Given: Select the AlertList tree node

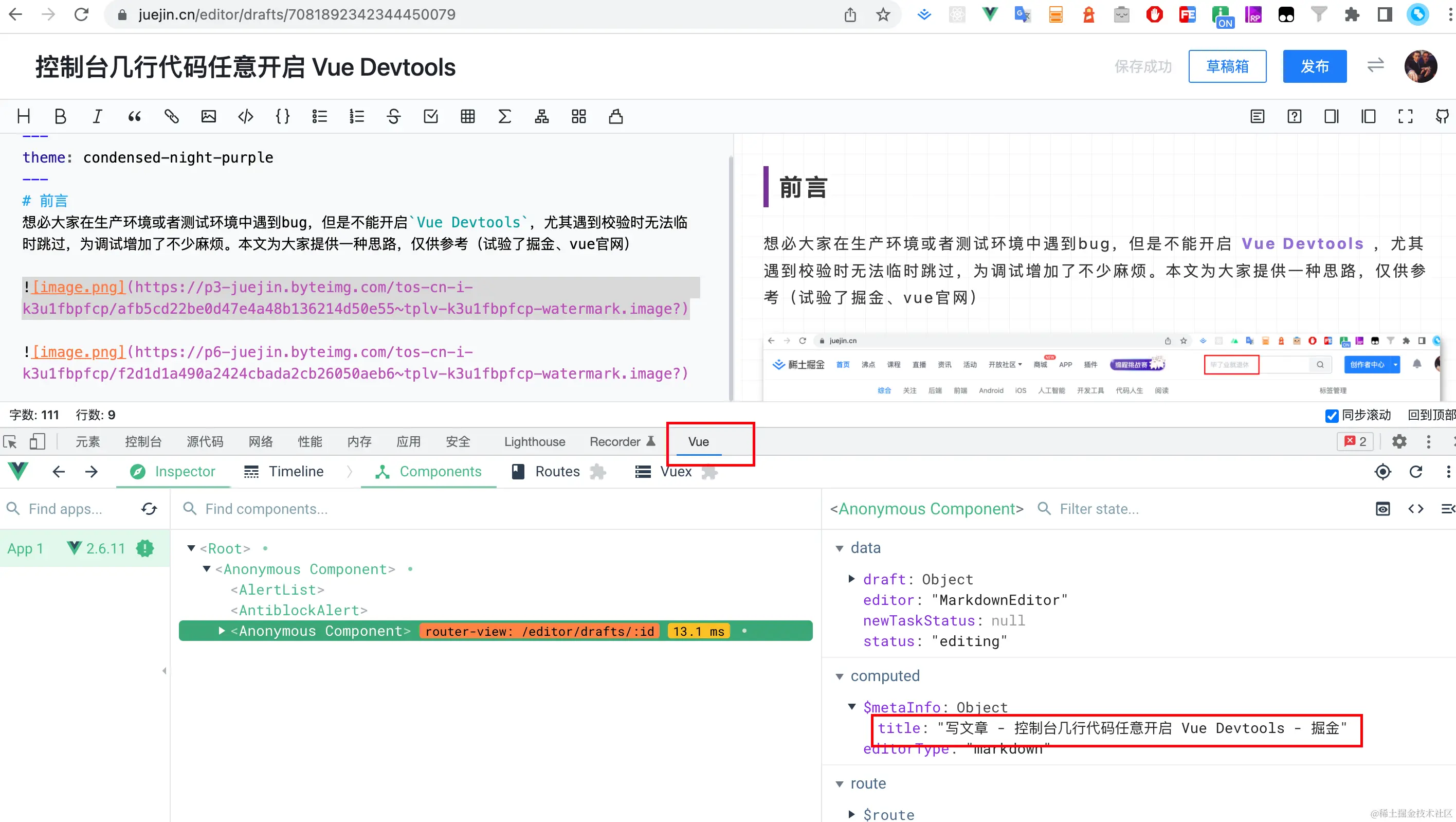Looking at the screenshot, I should [x=278, y=589].
